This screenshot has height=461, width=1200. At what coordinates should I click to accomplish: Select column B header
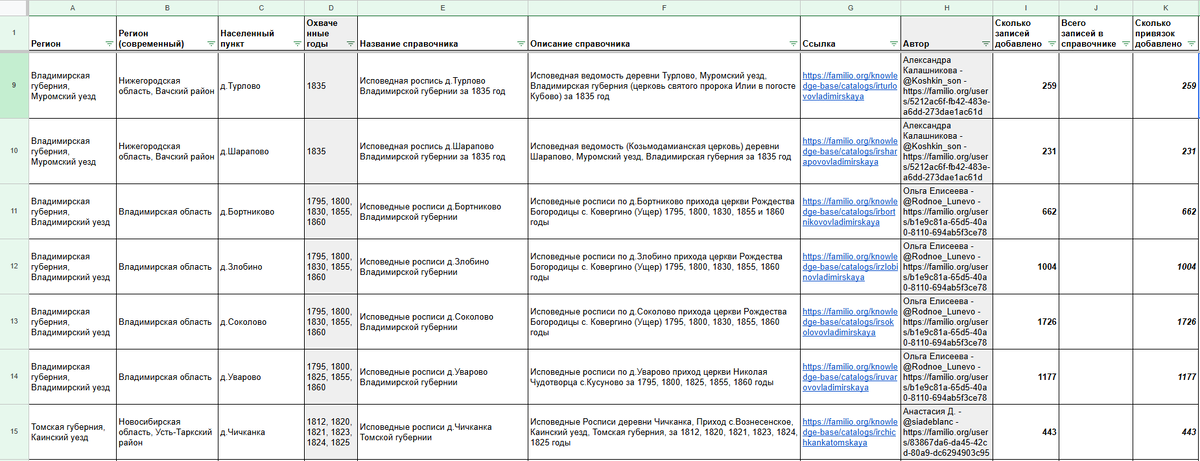pyautogui.click(x=165, y=7)
